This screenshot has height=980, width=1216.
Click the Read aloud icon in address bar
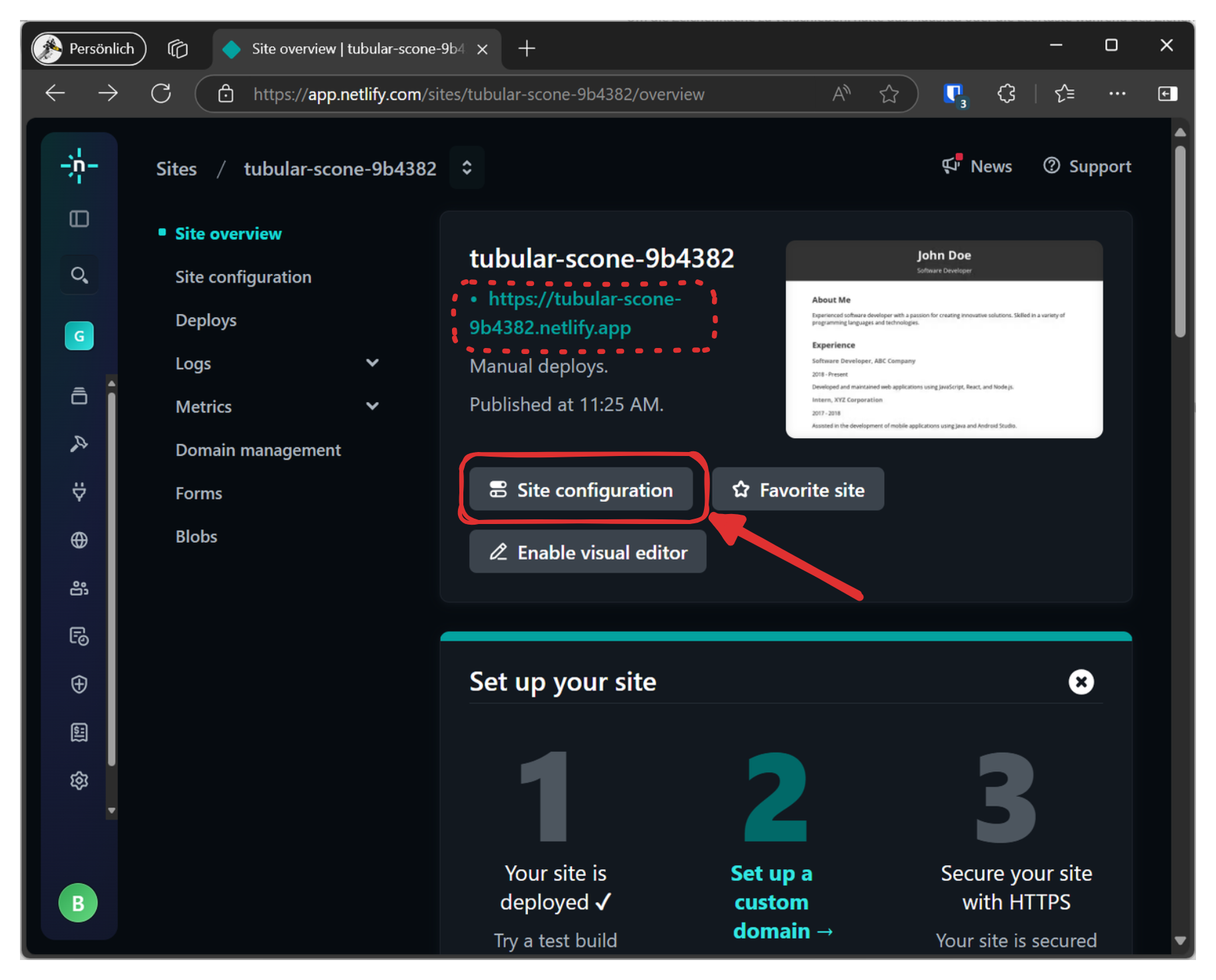(x=841, y=94)
